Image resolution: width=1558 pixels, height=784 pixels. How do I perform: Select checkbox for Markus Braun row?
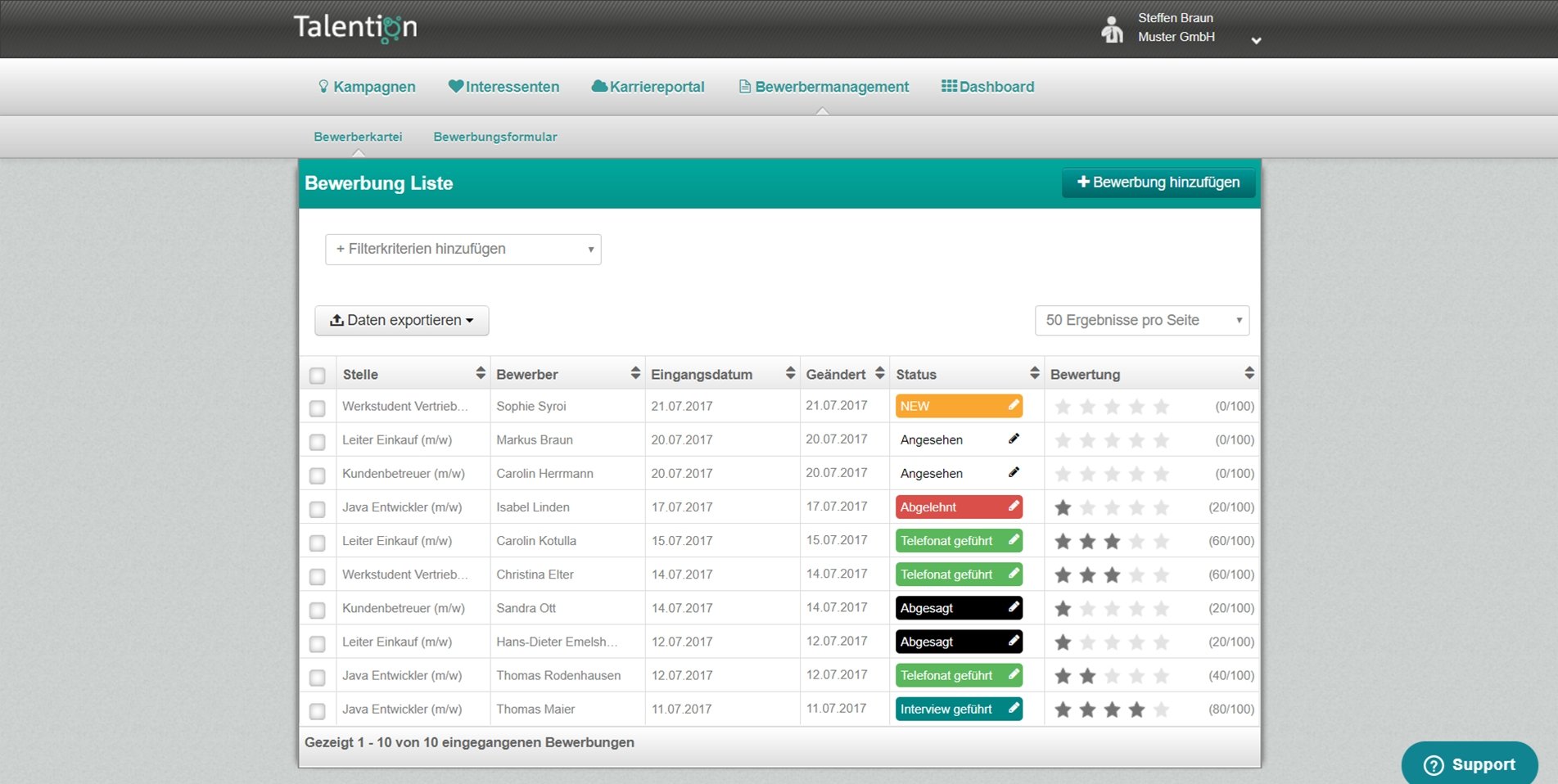[318, 441]
